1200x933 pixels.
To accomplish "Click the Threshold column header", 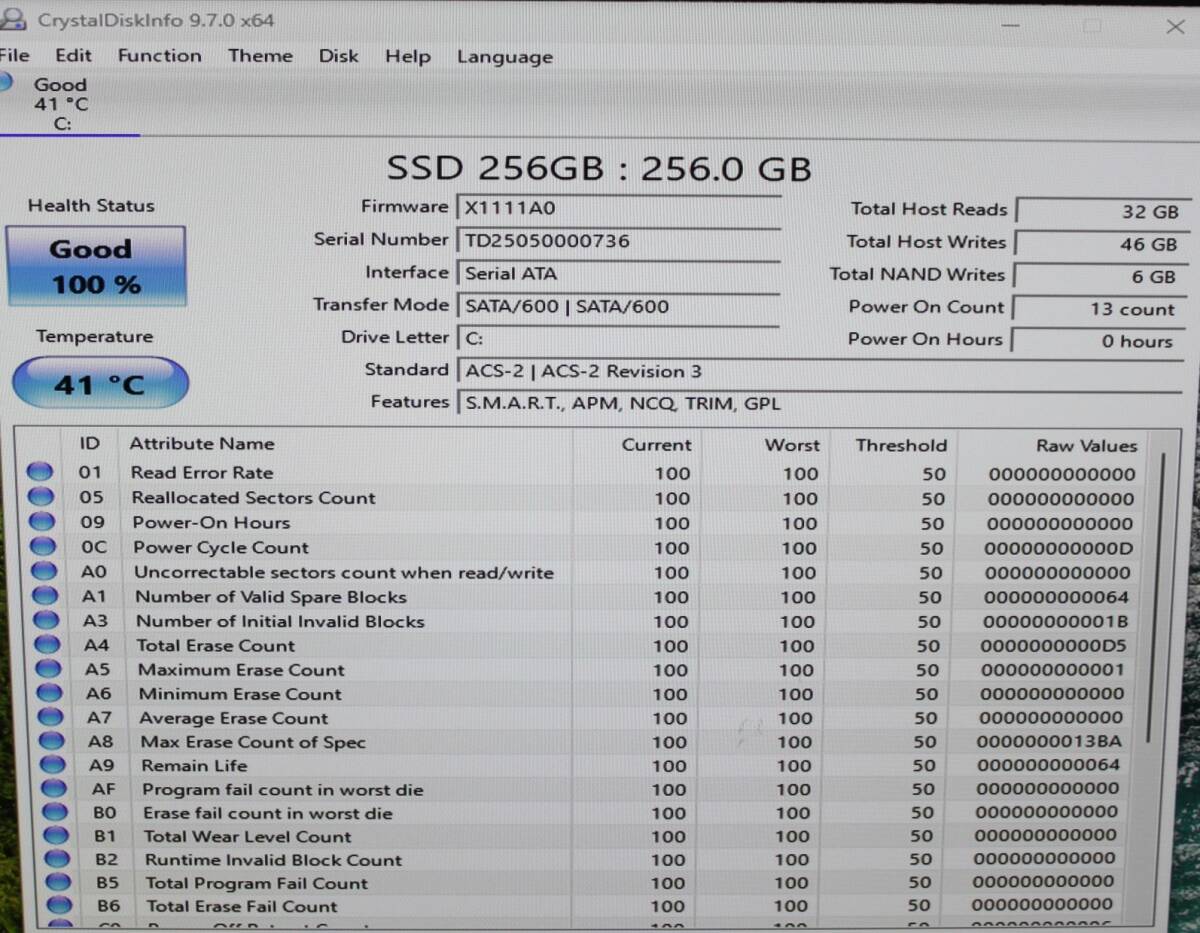I will click(x=901, y=445).
